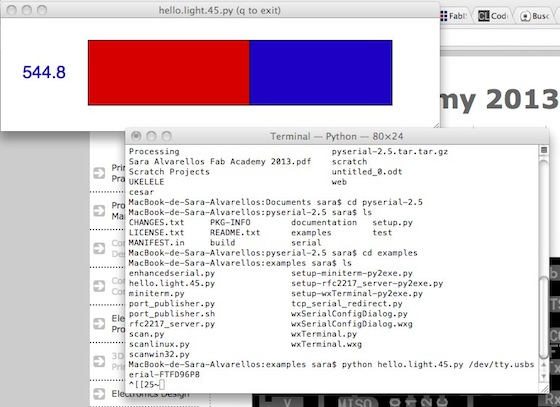Click the Busc tab favicon
The width and height of the screenshot is (560, 407).
tap(525, 16)
